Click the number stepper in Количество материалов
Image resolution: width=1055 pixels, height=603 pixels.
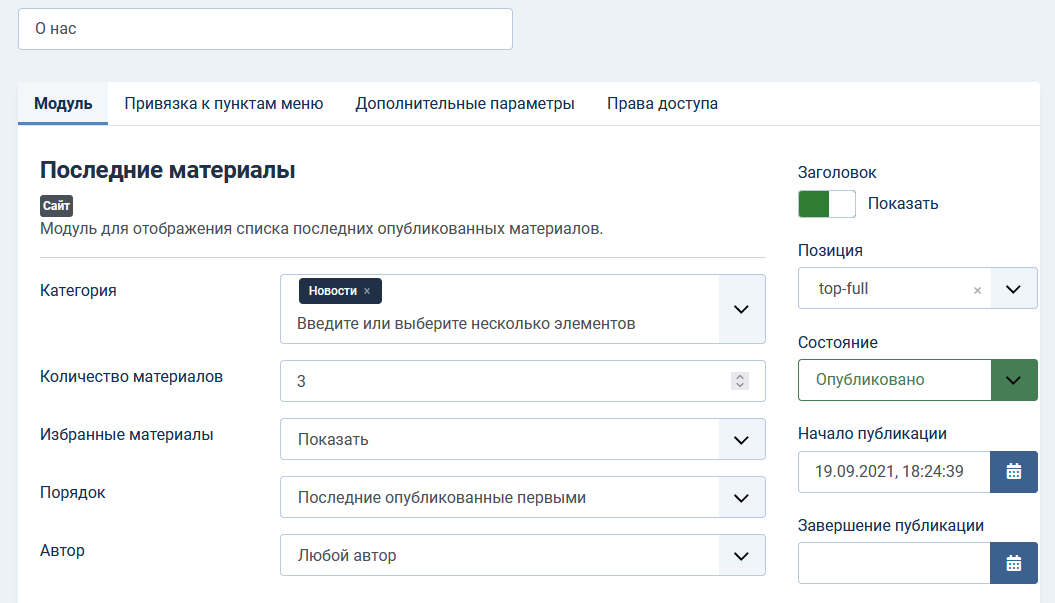click(740, 381)
